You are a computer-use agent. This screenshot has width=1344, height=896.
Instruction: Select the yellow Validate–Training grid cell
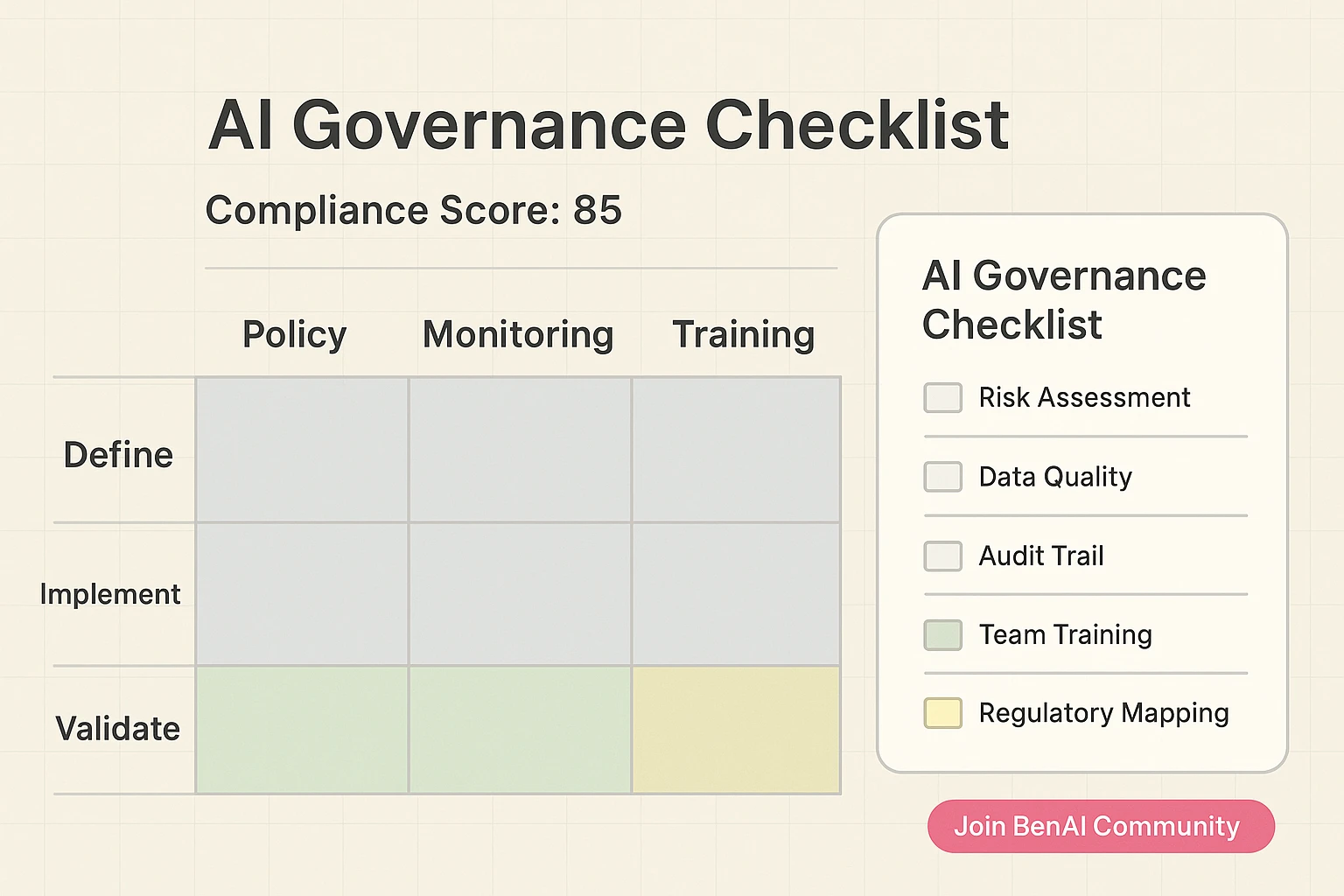coord(736,730)
